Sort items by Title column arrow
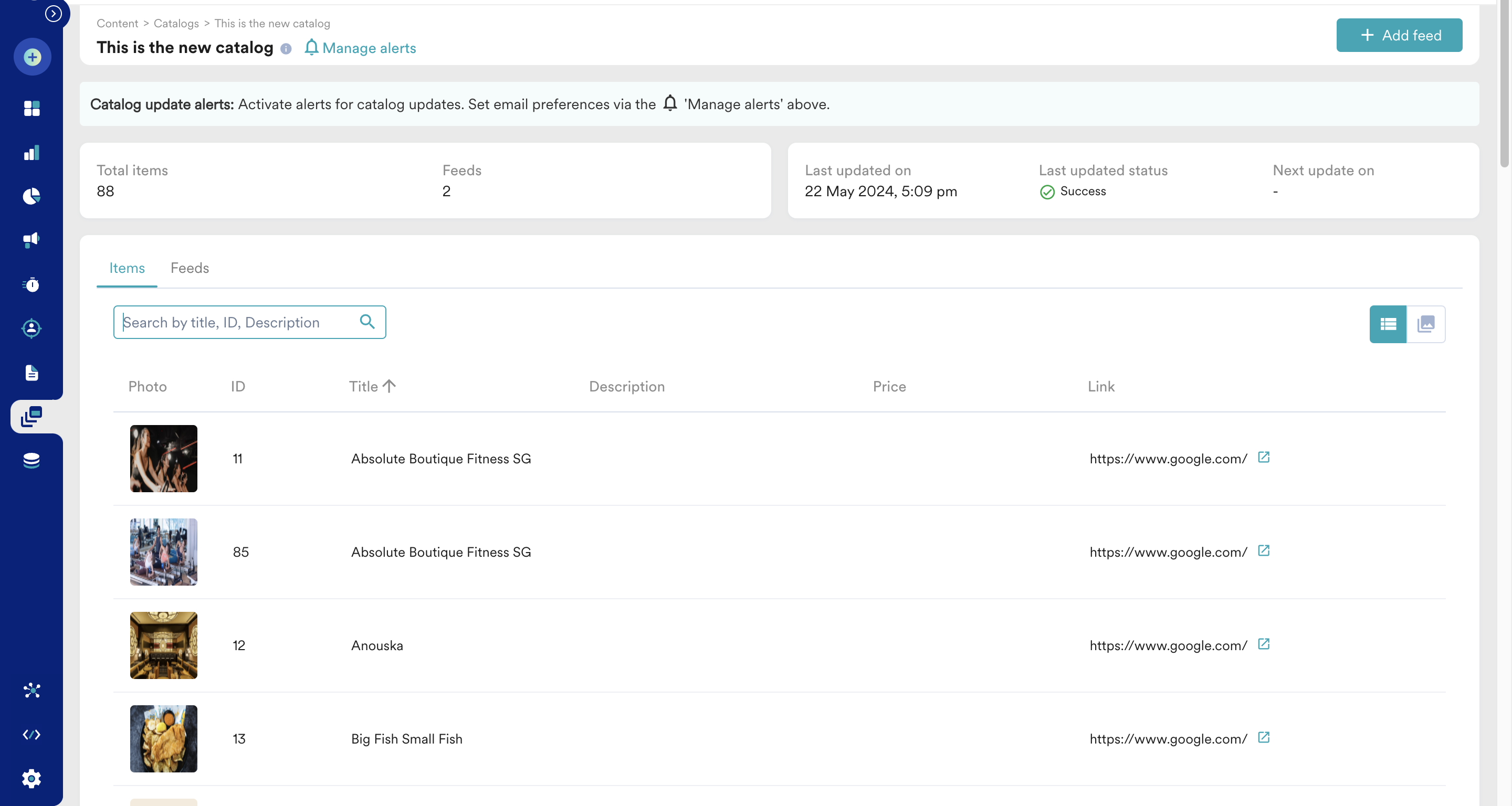 (x=389, y=386)
